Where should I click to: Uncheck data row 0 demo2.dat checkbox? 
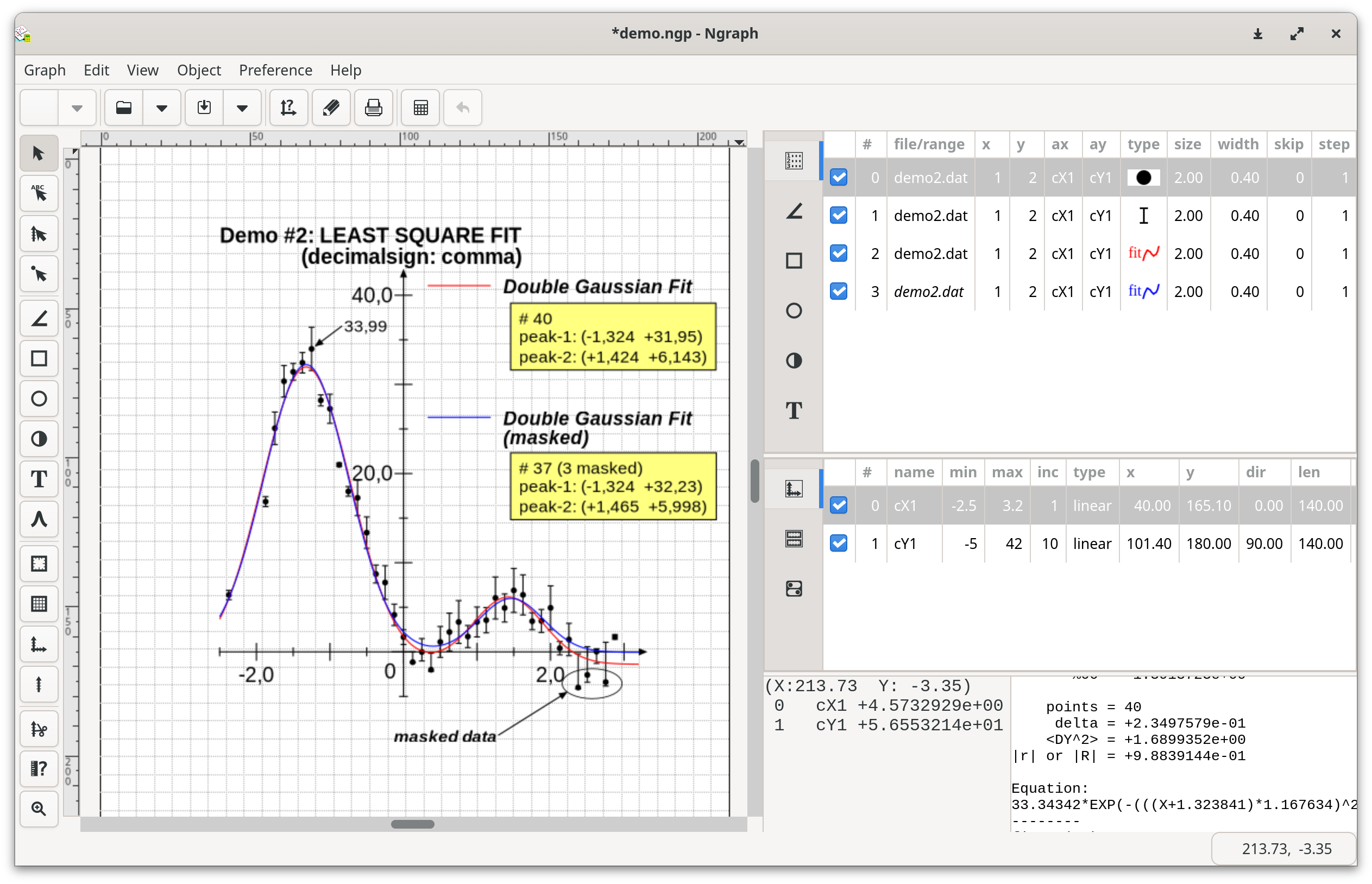tap(838, 178)
